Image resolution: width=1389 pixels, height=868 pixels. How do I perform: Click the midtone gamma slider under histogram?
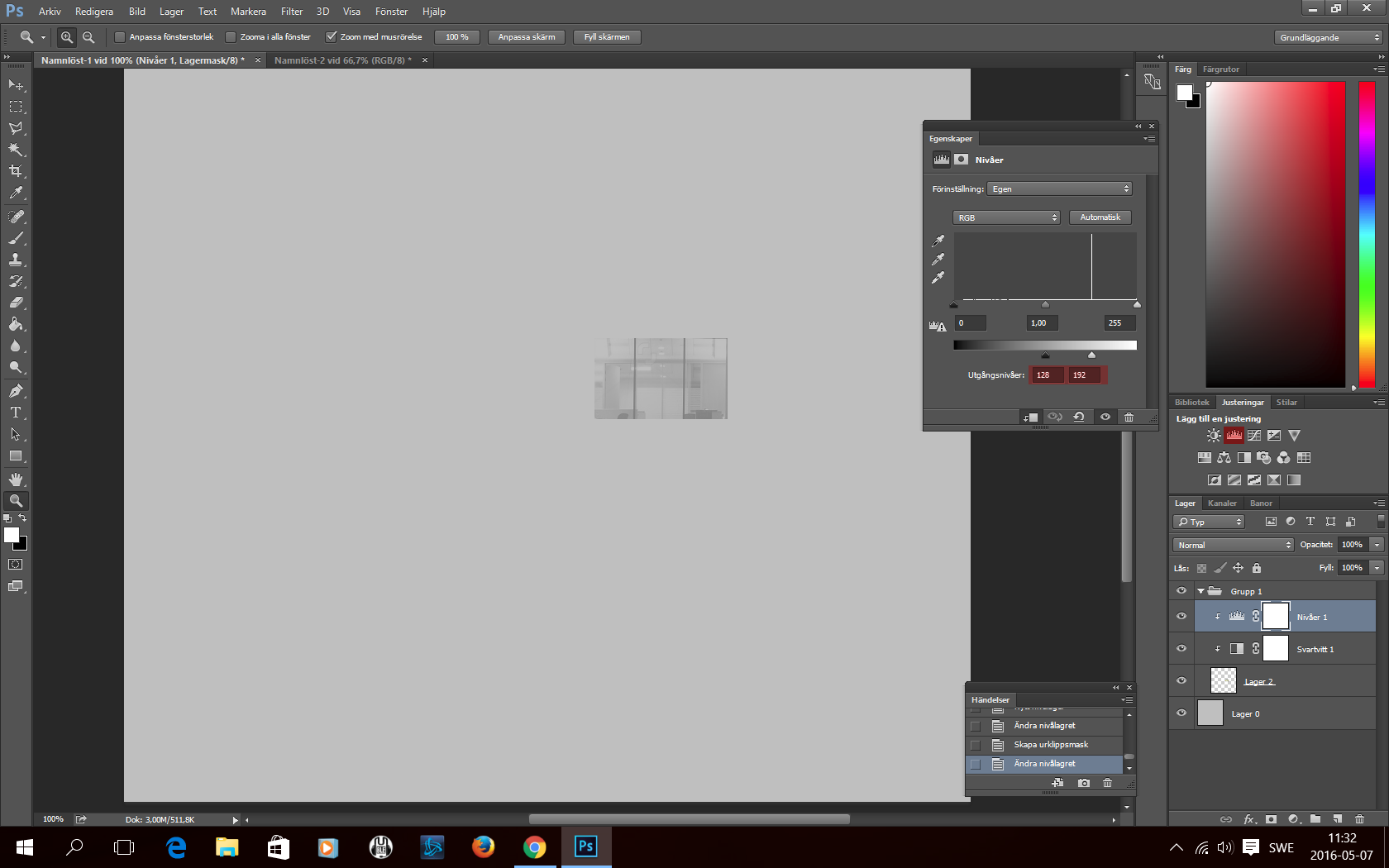tap(1045, 305)
